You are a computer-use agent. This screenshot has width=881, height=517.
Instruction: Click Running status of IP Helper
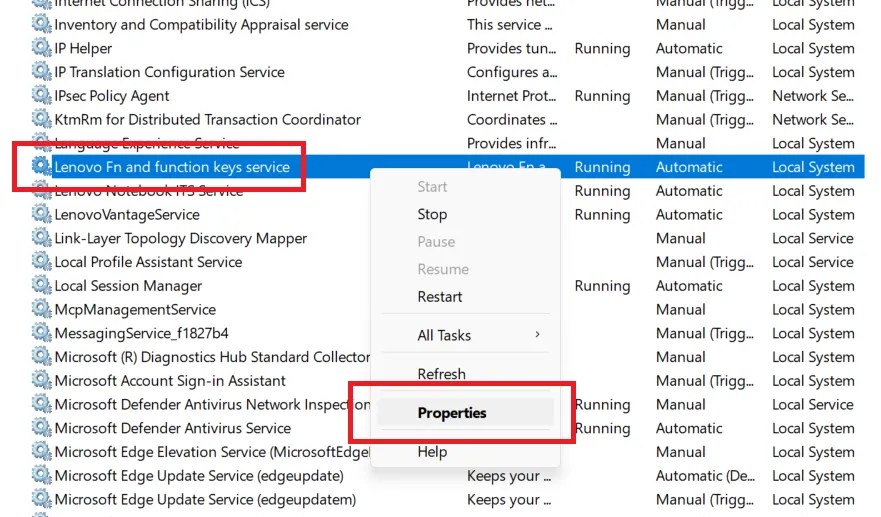click(x=602, y=49)
